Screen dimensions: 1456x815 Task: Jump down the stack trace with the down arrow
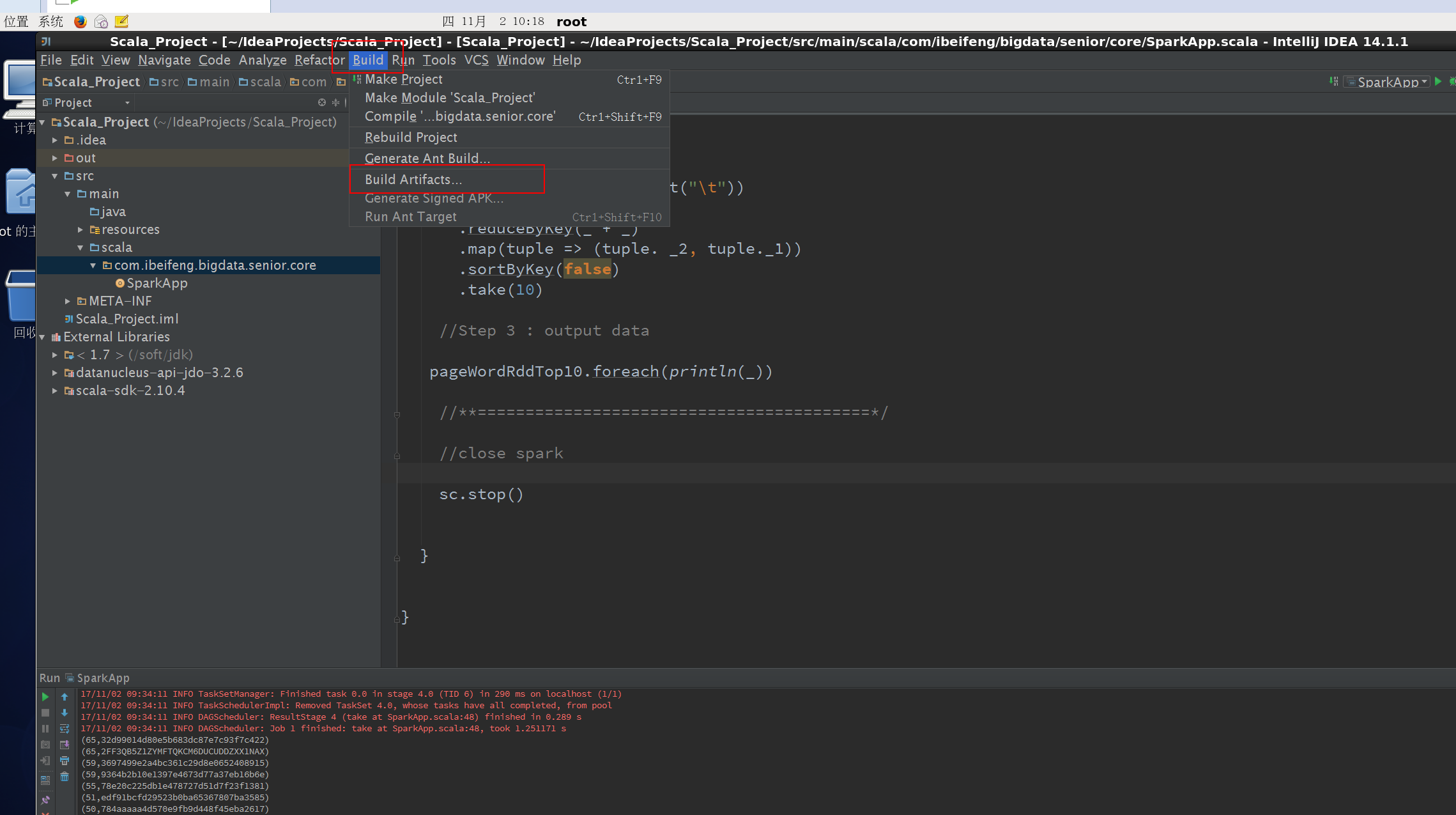pyautogui.click(x=65, y=712)
